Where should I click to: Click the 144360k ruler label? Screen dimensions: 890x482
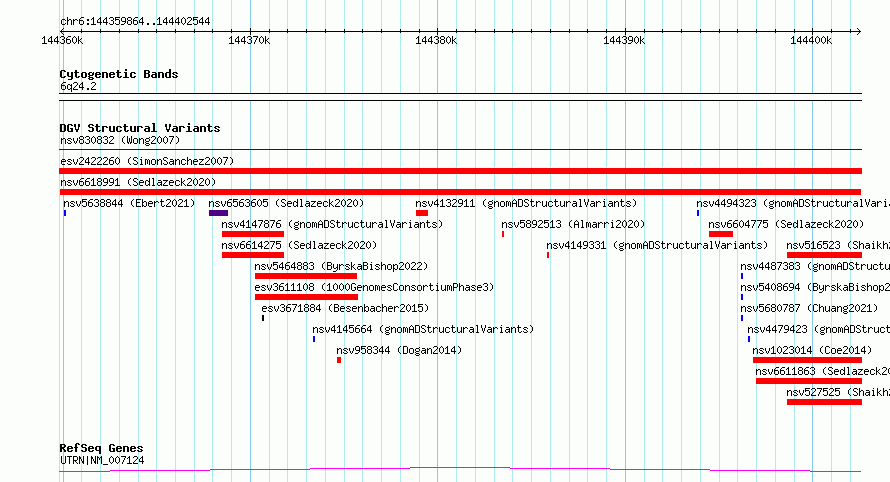click(x=62, y=40)
